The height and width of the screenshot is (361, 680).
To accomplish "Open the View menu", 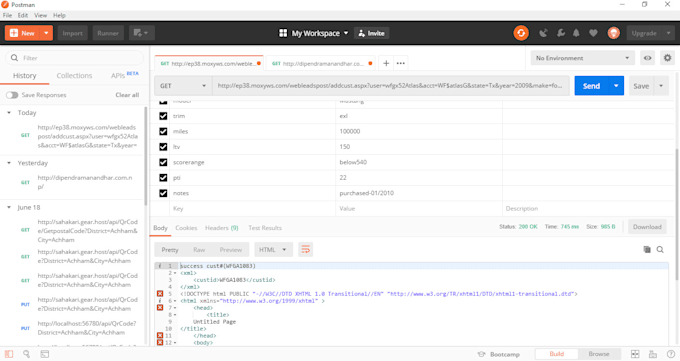I will coord(40,15).
